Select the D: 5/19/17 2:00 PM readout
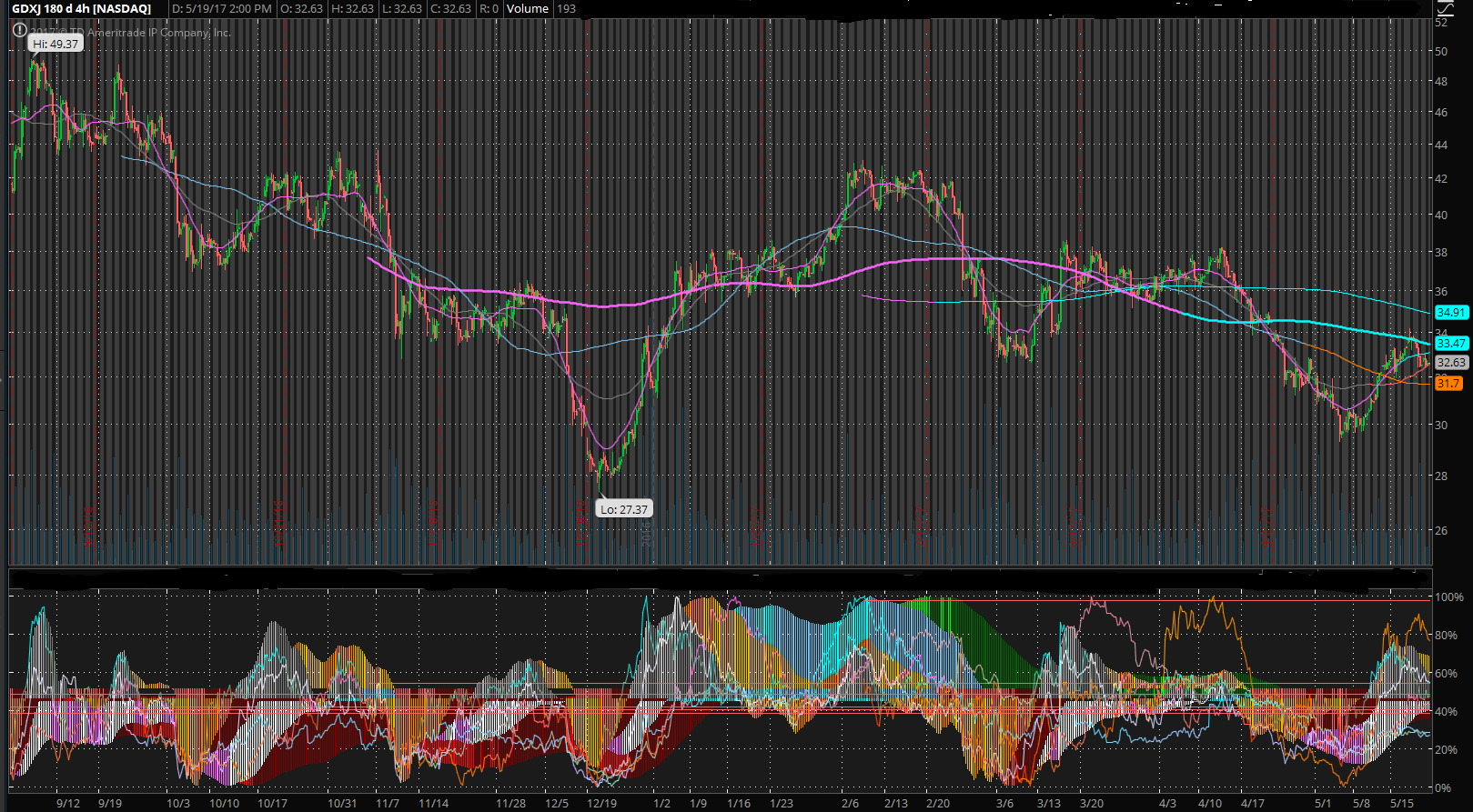Viewport: 1473px width, 812px height. coord(221,8)
